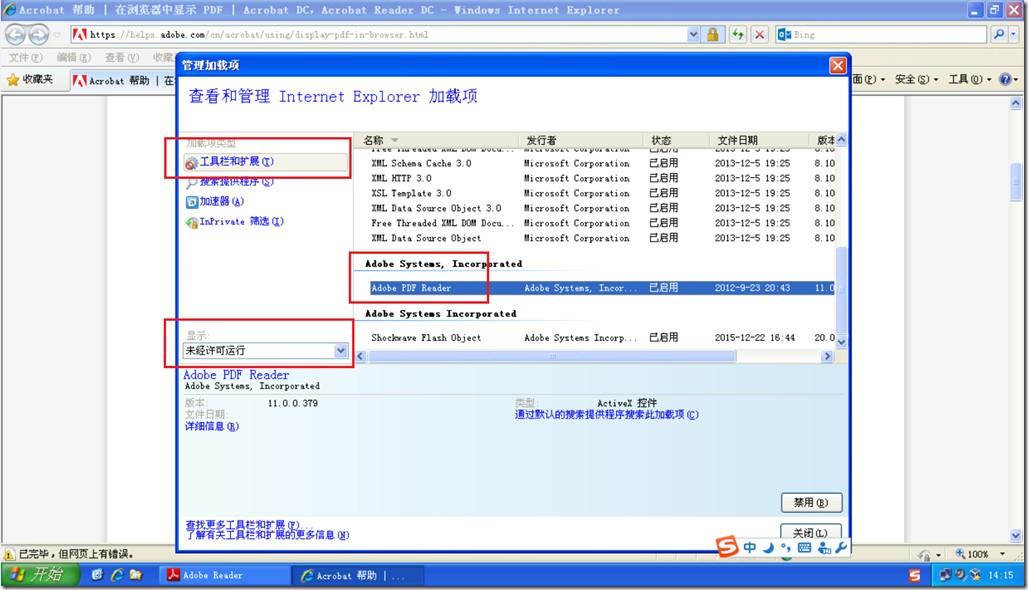Sort list by 名称 column header
The width and height of the screenshot is (1028, 590).
(436, 140)
